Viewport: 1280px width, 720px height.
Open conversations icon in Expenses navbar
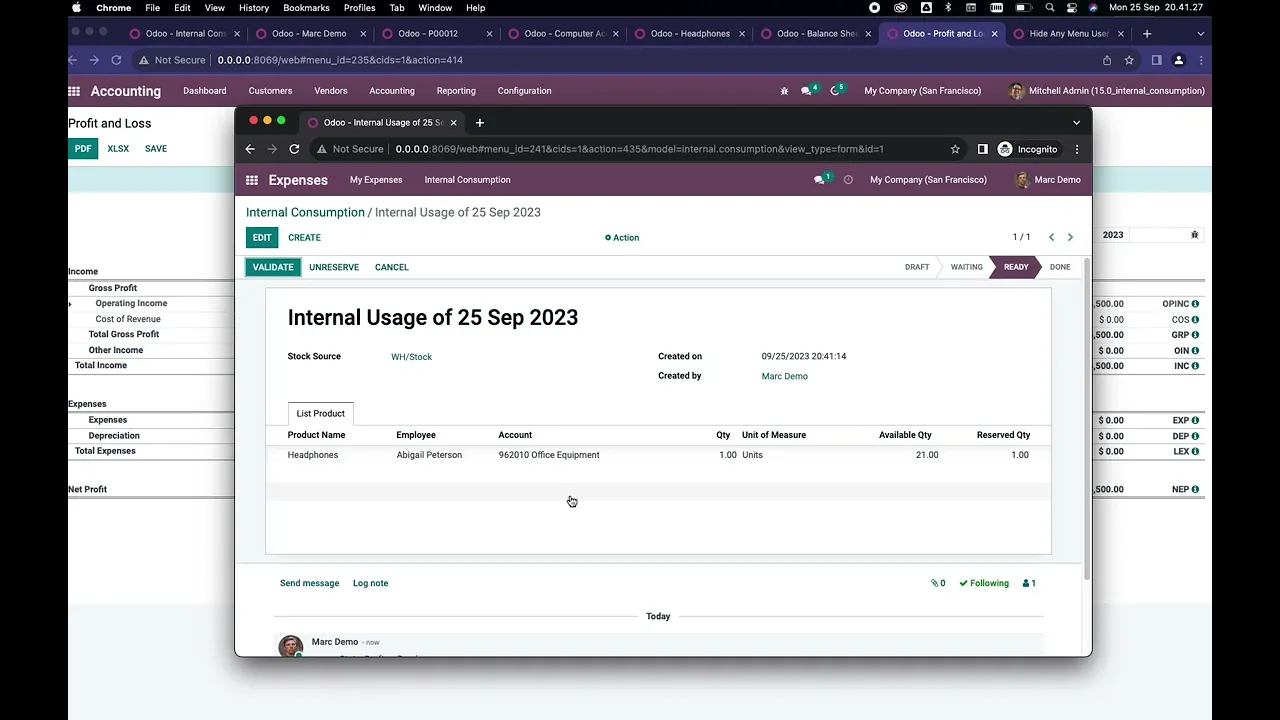[x=820, y=180]
